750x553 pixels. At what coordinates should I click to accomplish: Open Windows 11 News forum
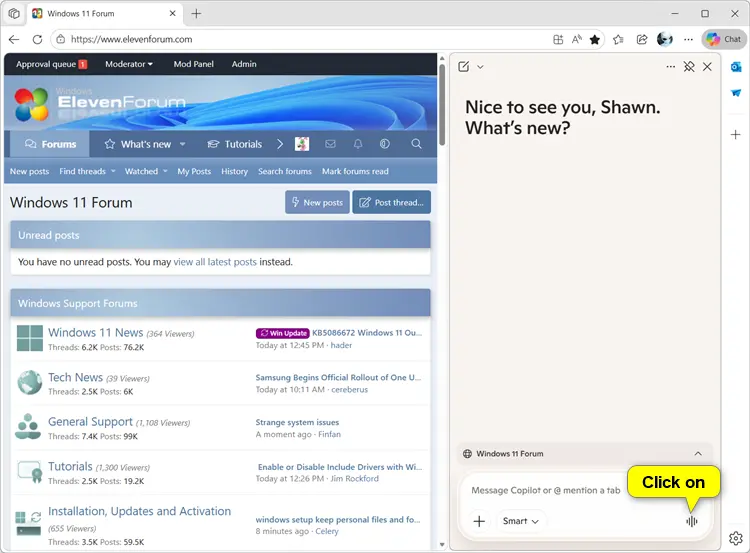pos(96,332)
